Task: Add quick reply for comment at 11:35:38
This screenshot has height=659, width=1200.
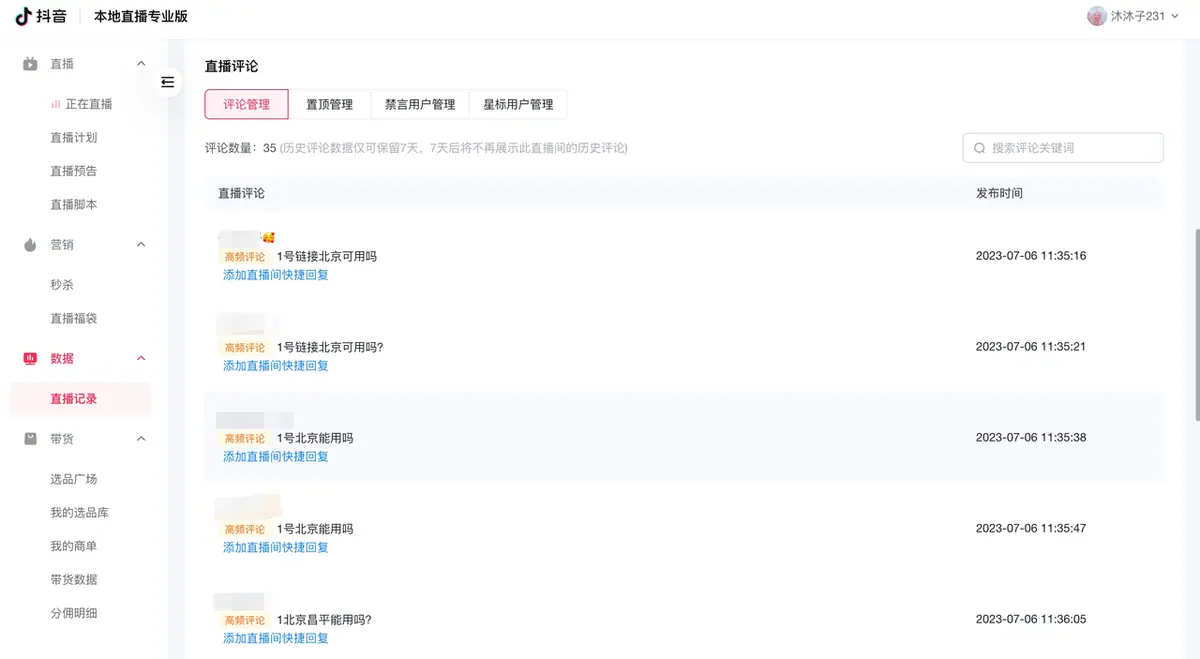Action: (x=276, y=457)
